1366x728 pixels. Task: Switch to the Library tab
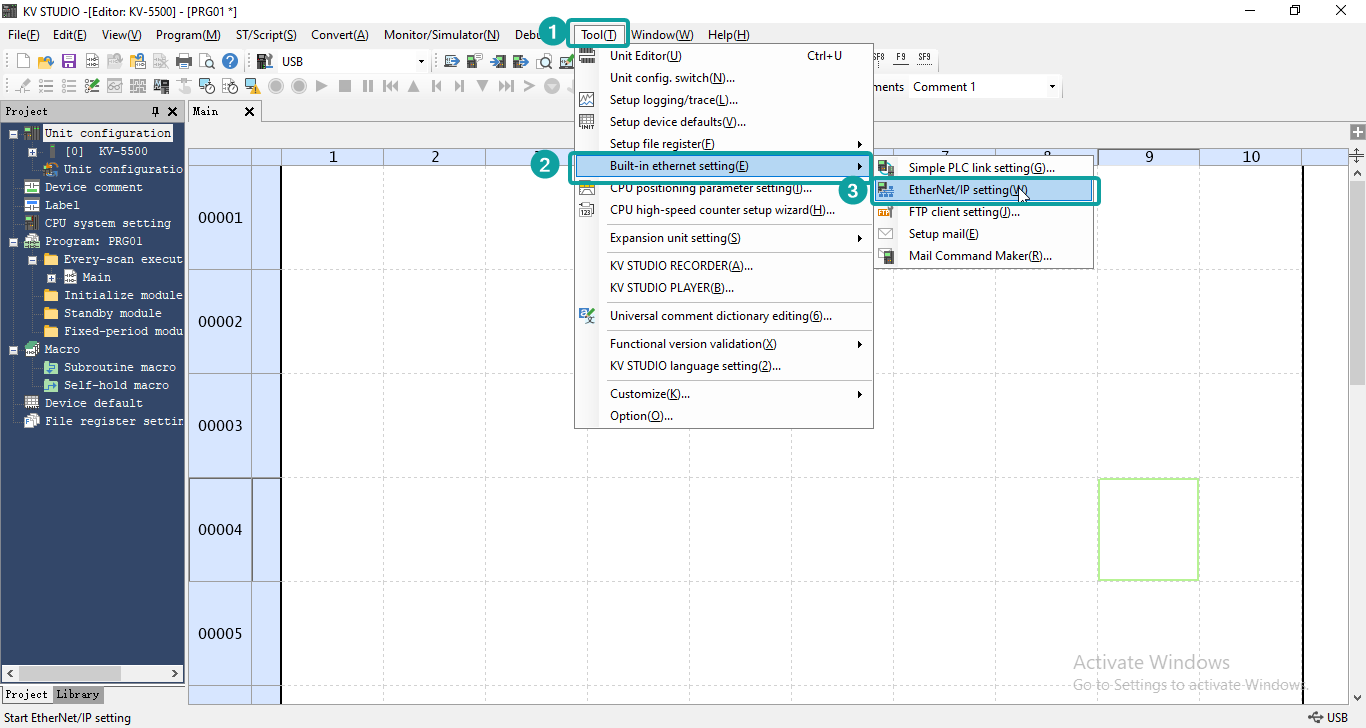point(77,694)
